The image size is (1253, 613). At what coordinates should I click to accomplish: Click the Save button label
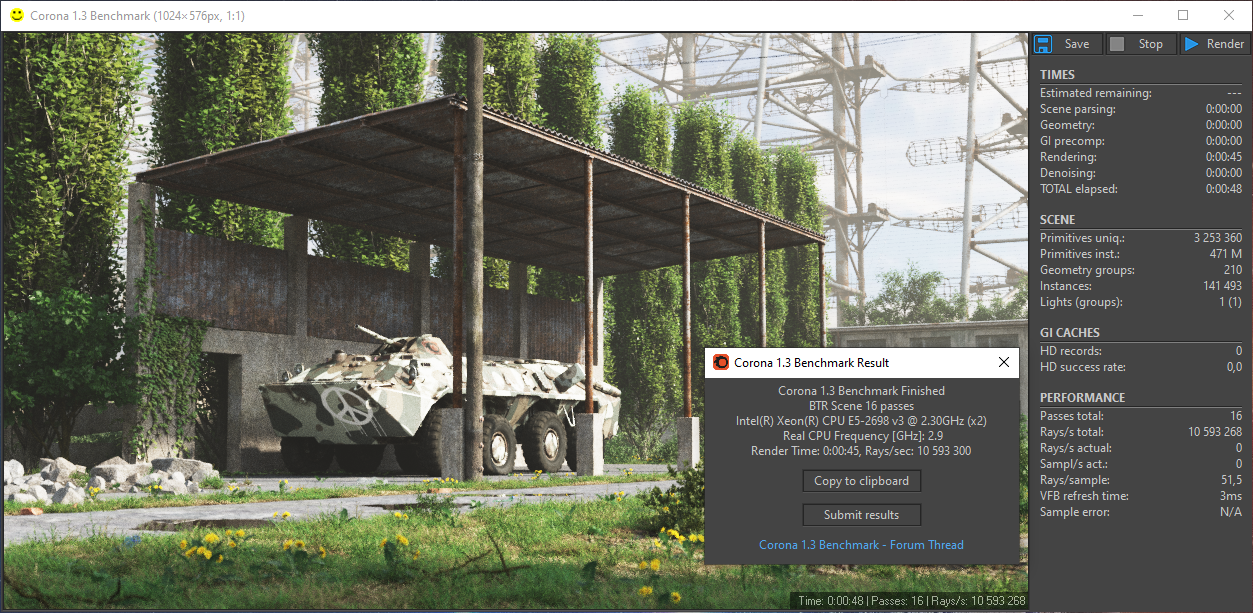[1077, 44]
